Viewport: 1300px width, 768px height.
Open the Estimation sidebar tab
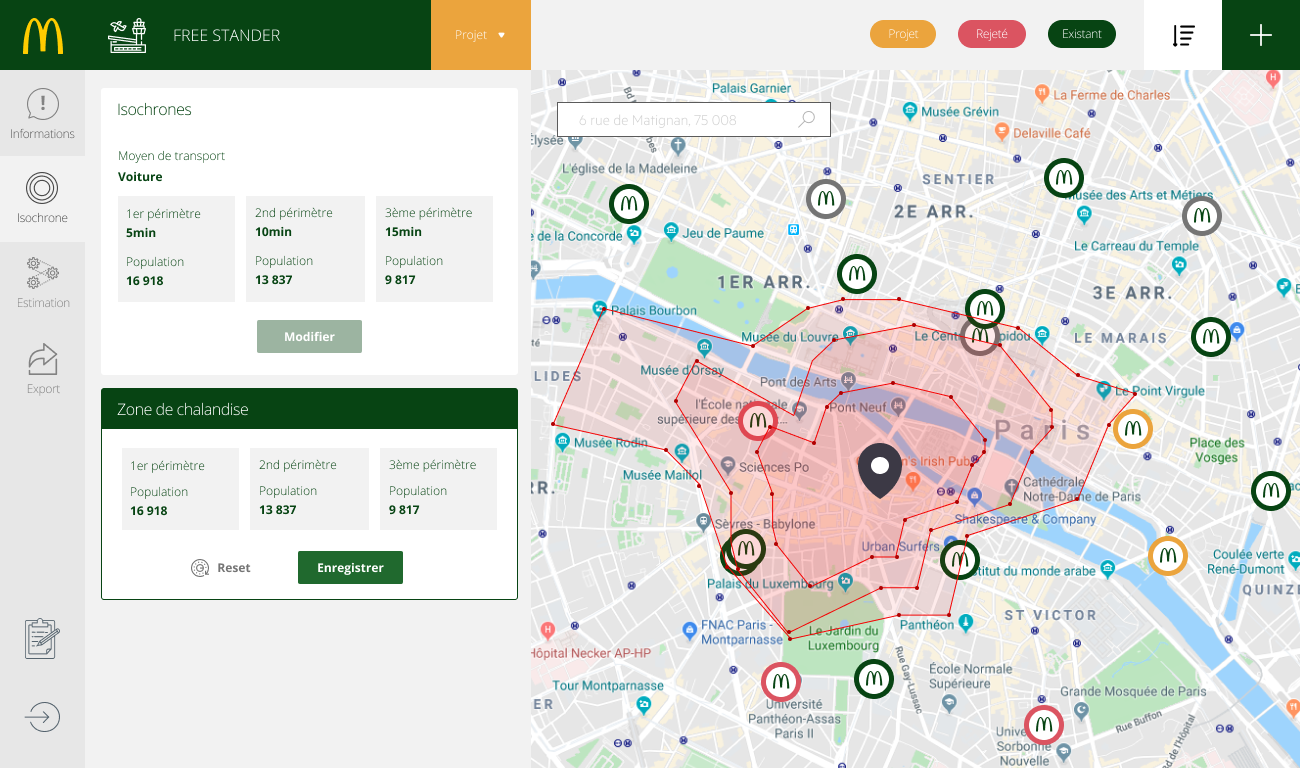42,283
